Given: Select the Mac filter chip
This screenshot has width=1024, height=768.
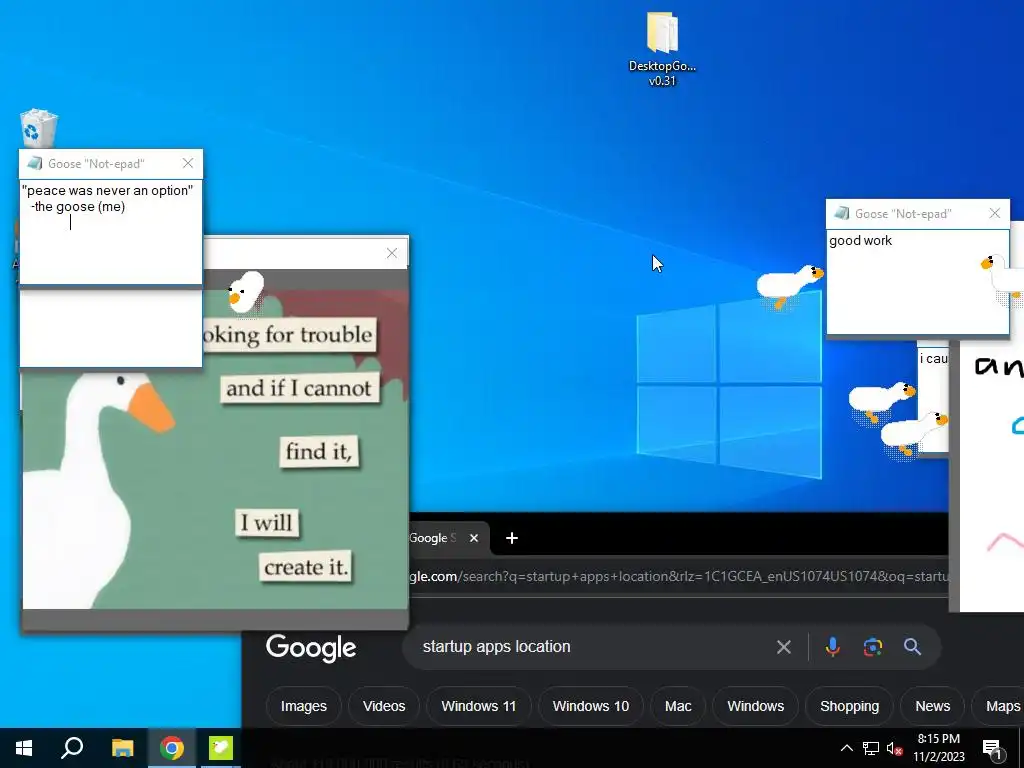Looking at the screenshot, I should [x=678, y=706].
